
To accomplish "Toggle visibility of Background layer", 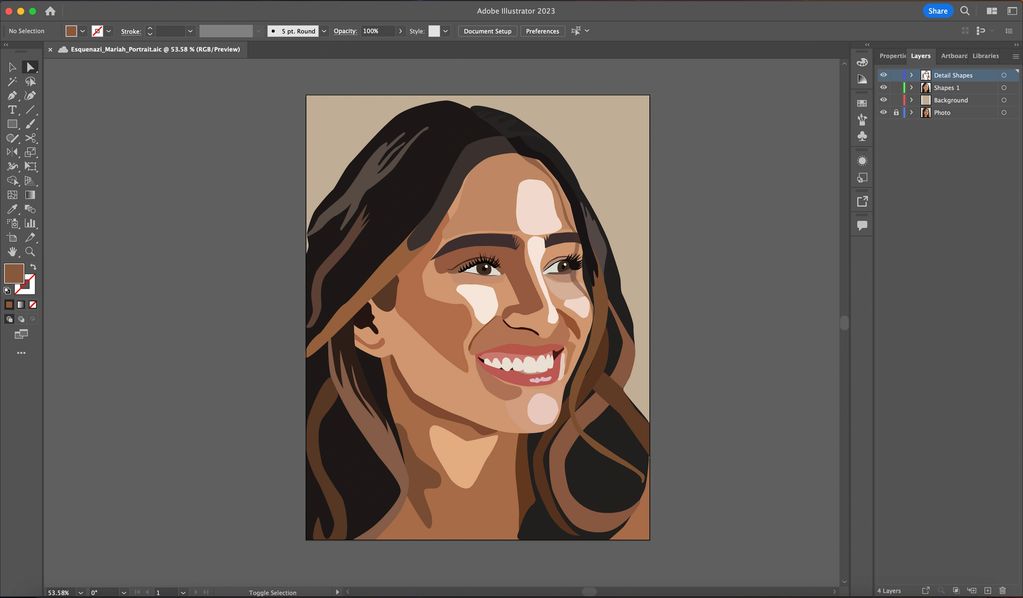I will click(x=883, y=100).
